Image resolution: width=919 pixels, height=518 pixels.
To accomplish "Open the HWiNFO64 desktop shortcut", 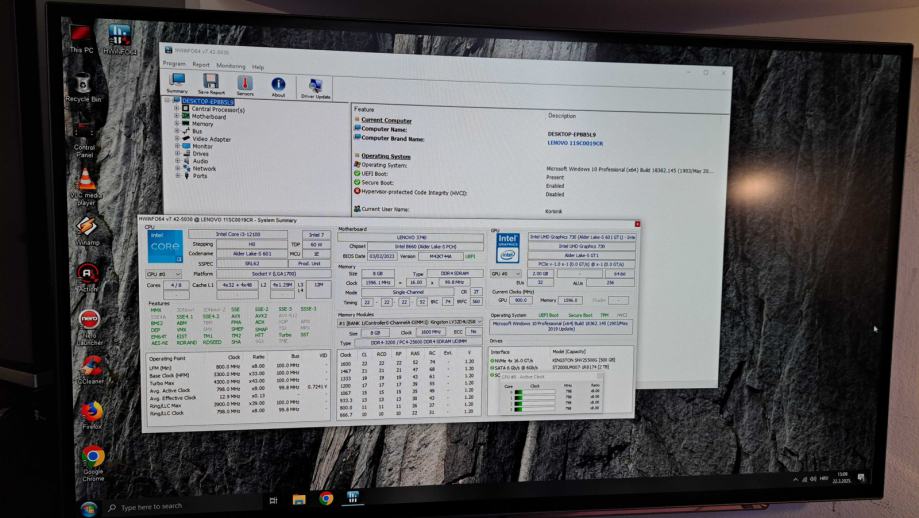I will coord(120,40).
